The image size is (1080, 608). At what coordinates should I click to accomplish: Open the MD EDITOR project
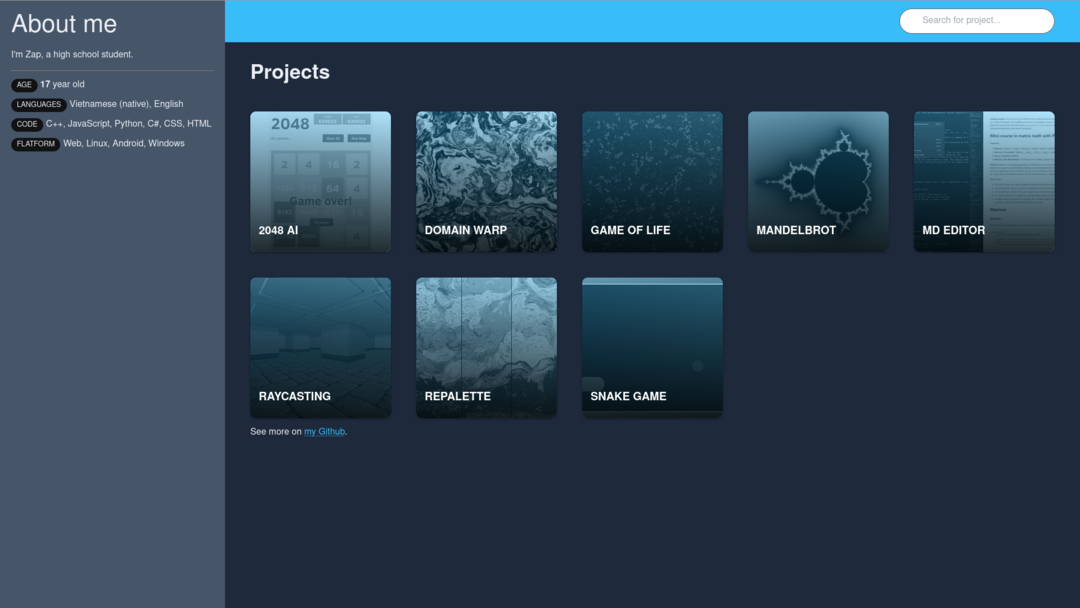[x=984, y=181]
